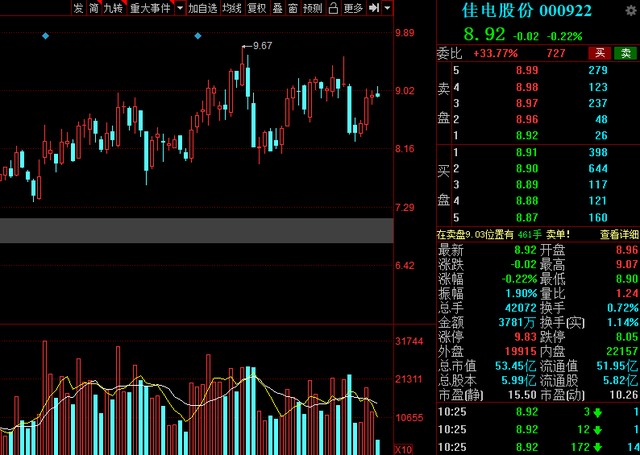The width and height of the screenshot is (640, 455).
Task: Click the gray bar below price chart
Action: 197,231
